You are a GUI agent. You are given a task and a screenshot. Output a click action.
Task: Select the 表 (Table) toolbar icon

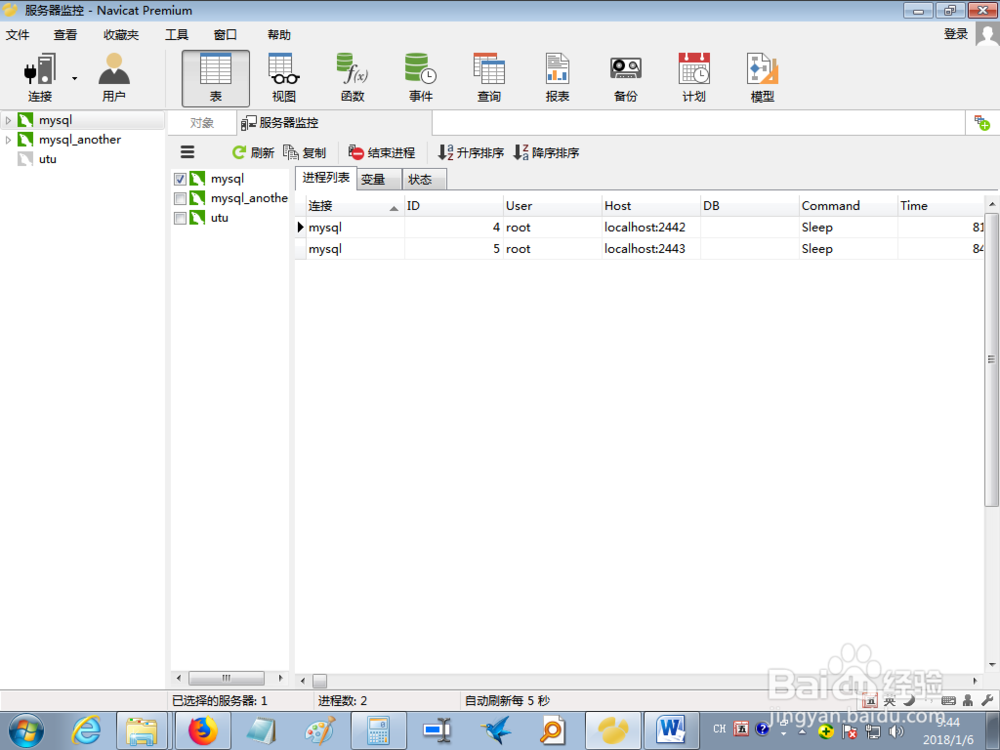click(x=216, y=78)
